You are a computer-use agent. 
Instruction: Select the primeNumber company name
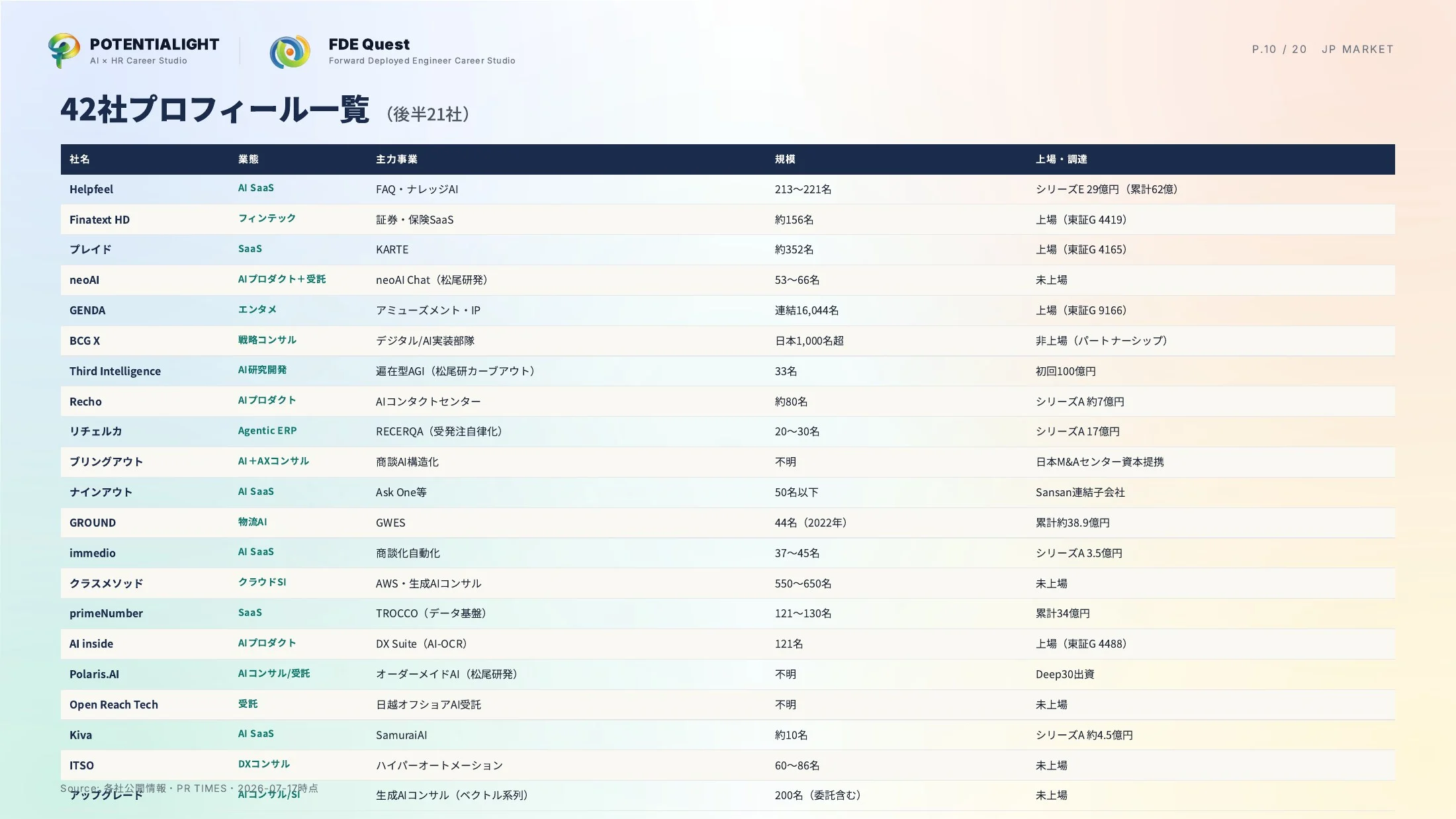(x=106, y=613)
